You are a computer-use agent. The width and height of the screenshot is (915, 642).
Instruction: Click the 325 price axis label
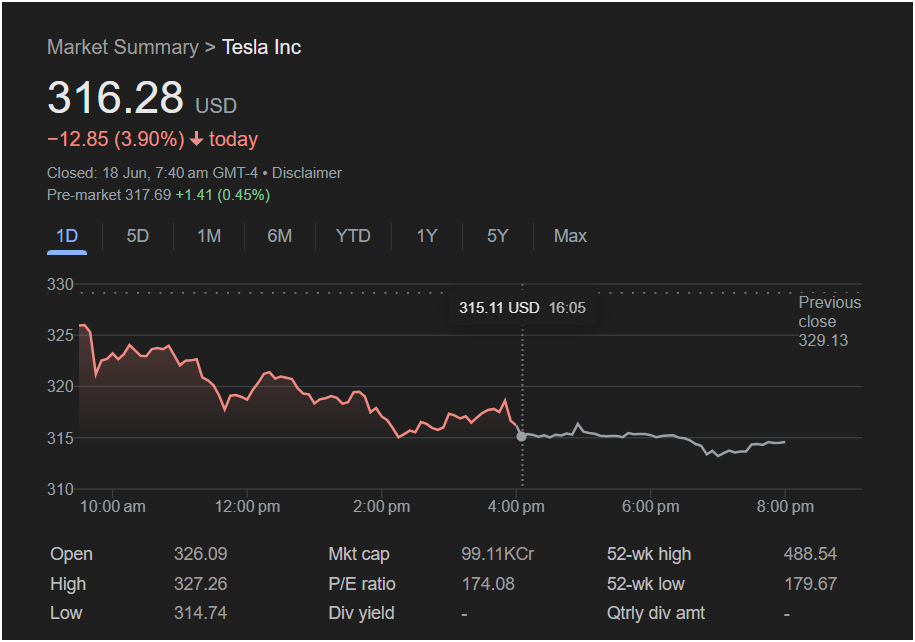point(60,336)
